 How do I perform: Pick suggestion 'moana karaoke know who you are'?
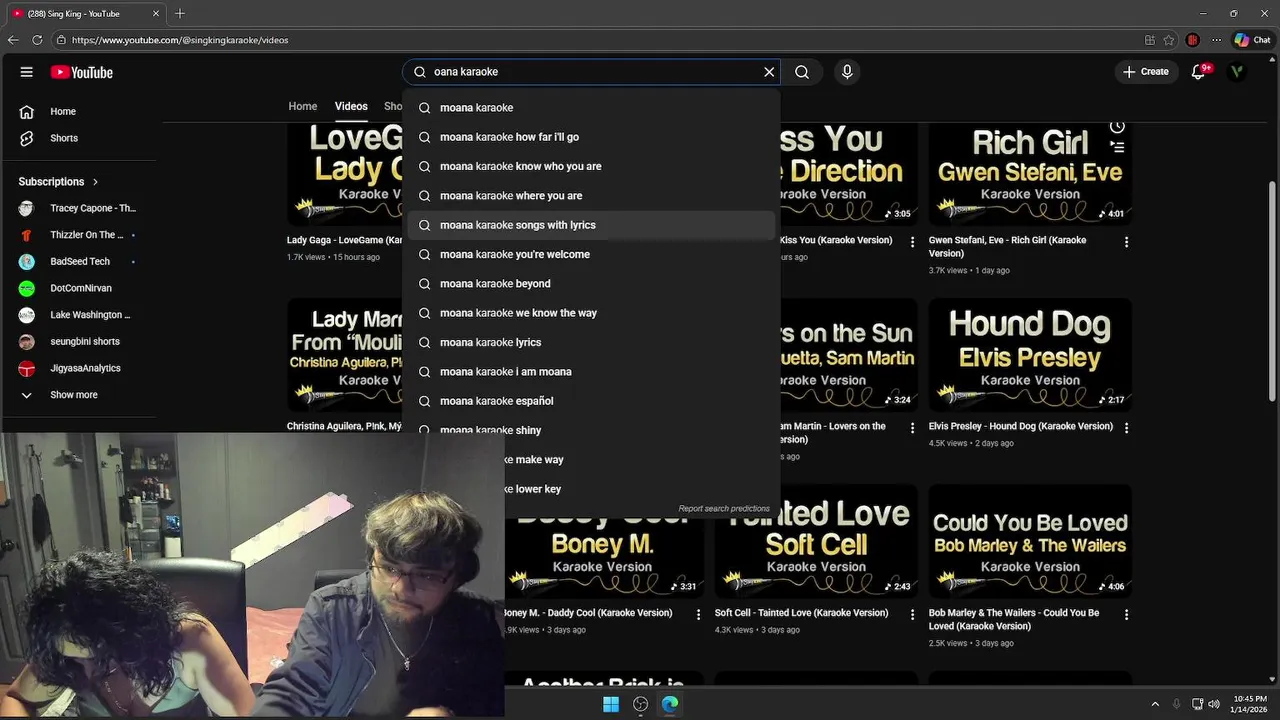[x=591, y=166]
